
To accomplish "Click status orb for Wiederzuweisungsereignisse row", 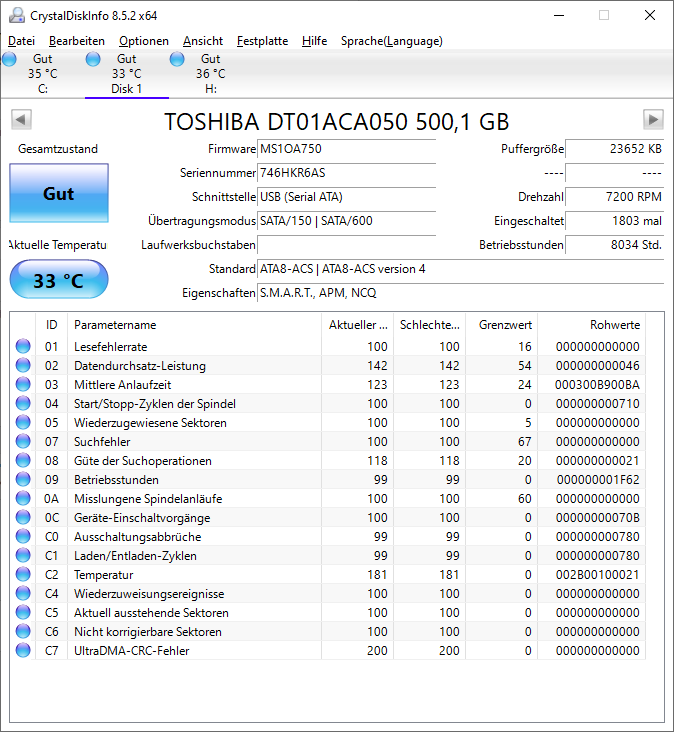I will click(x=23, y=593).
